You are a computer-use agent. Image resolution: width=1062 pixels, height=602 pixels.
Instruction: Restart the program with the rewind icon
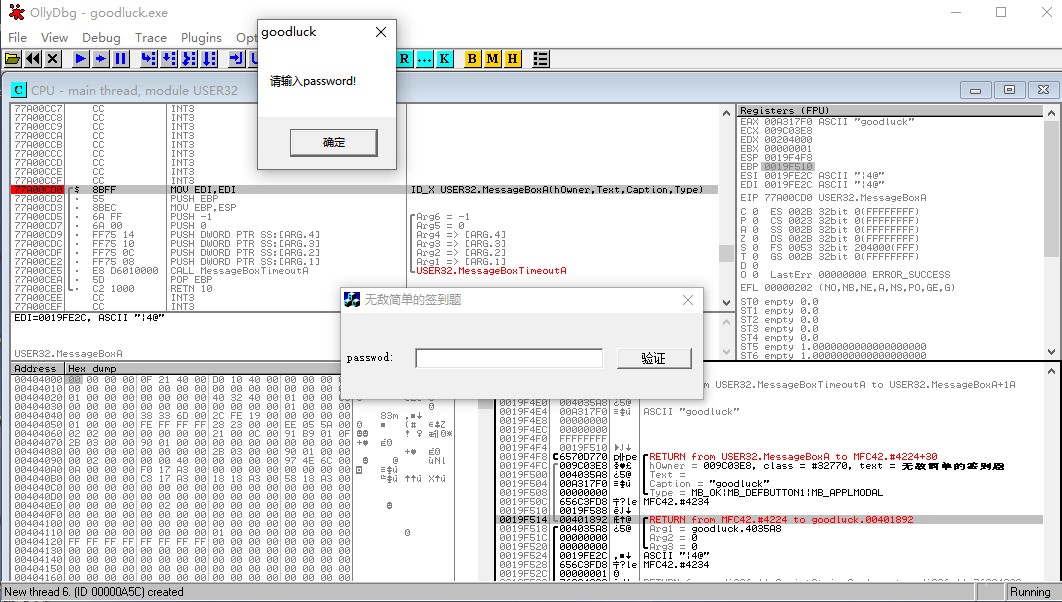click(33, 59)
